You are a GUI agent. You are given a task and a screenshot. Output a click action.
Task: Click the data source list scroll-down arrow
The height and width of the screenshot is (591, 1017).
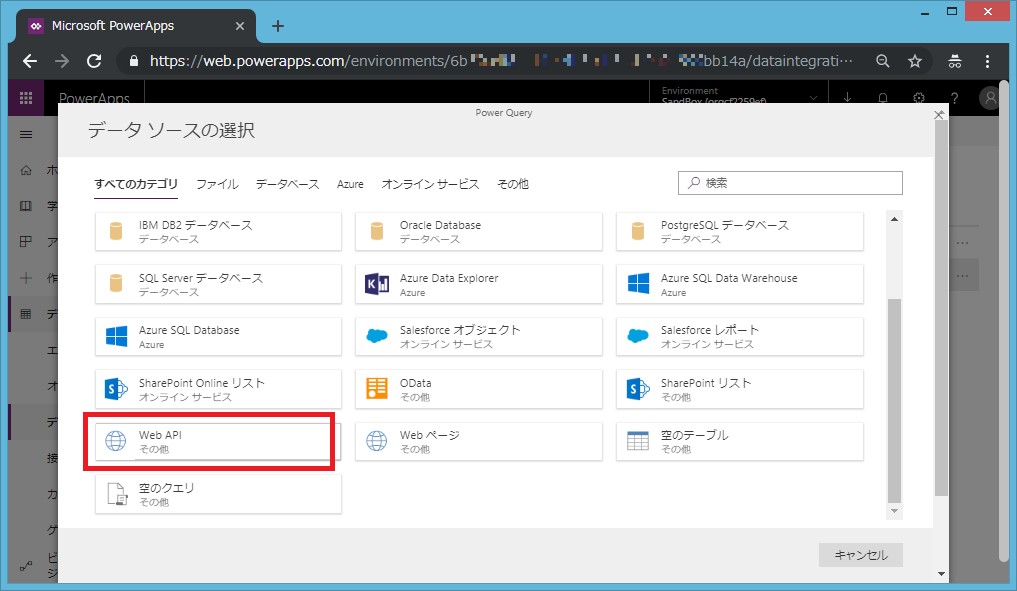point(894,511)
